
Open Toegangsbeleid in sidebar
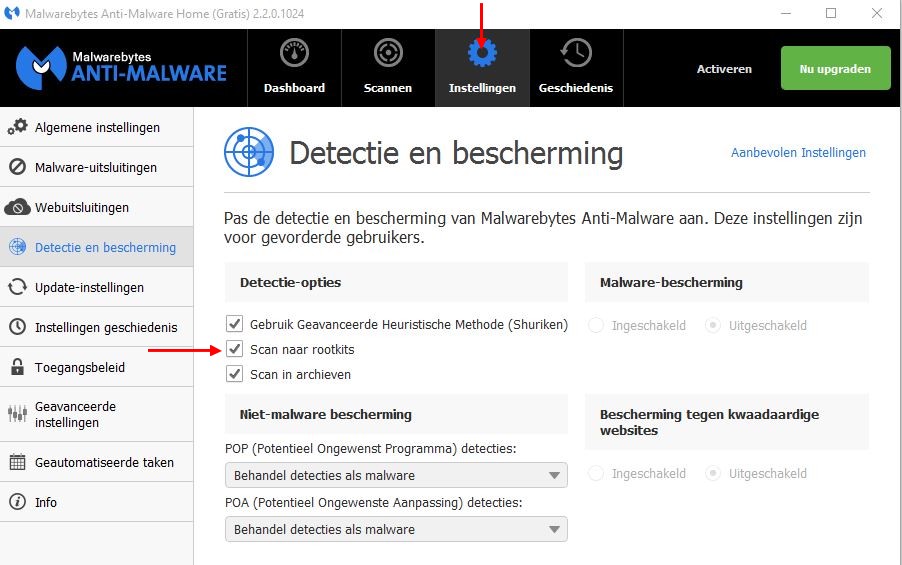(x=97, y=367)
